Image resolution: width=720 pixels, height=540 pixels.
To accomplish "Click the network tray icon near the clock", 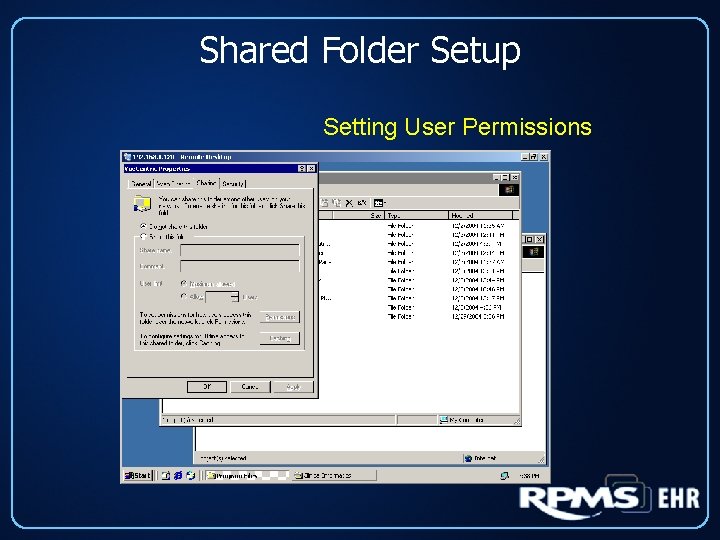I will click(505, 476).
